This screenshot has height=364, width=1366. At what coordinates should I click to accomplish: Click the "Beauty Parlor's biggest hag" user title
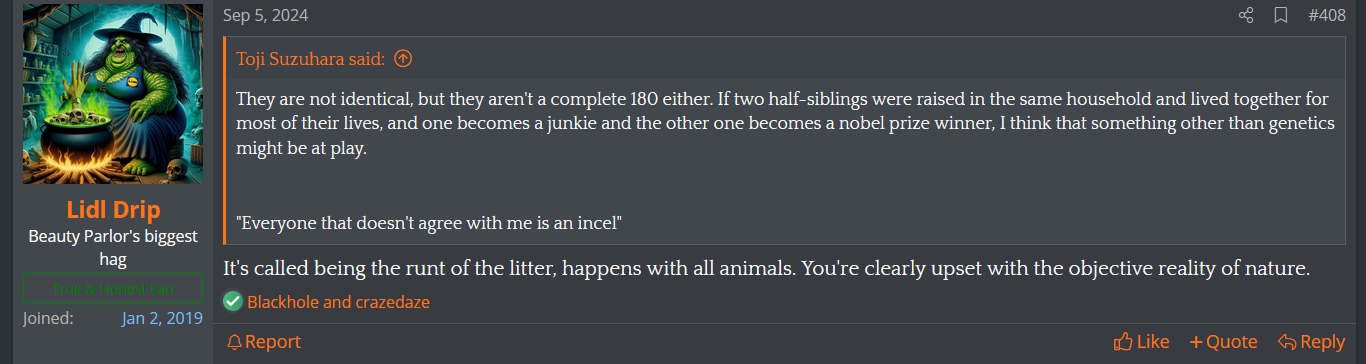coord(113,248)
